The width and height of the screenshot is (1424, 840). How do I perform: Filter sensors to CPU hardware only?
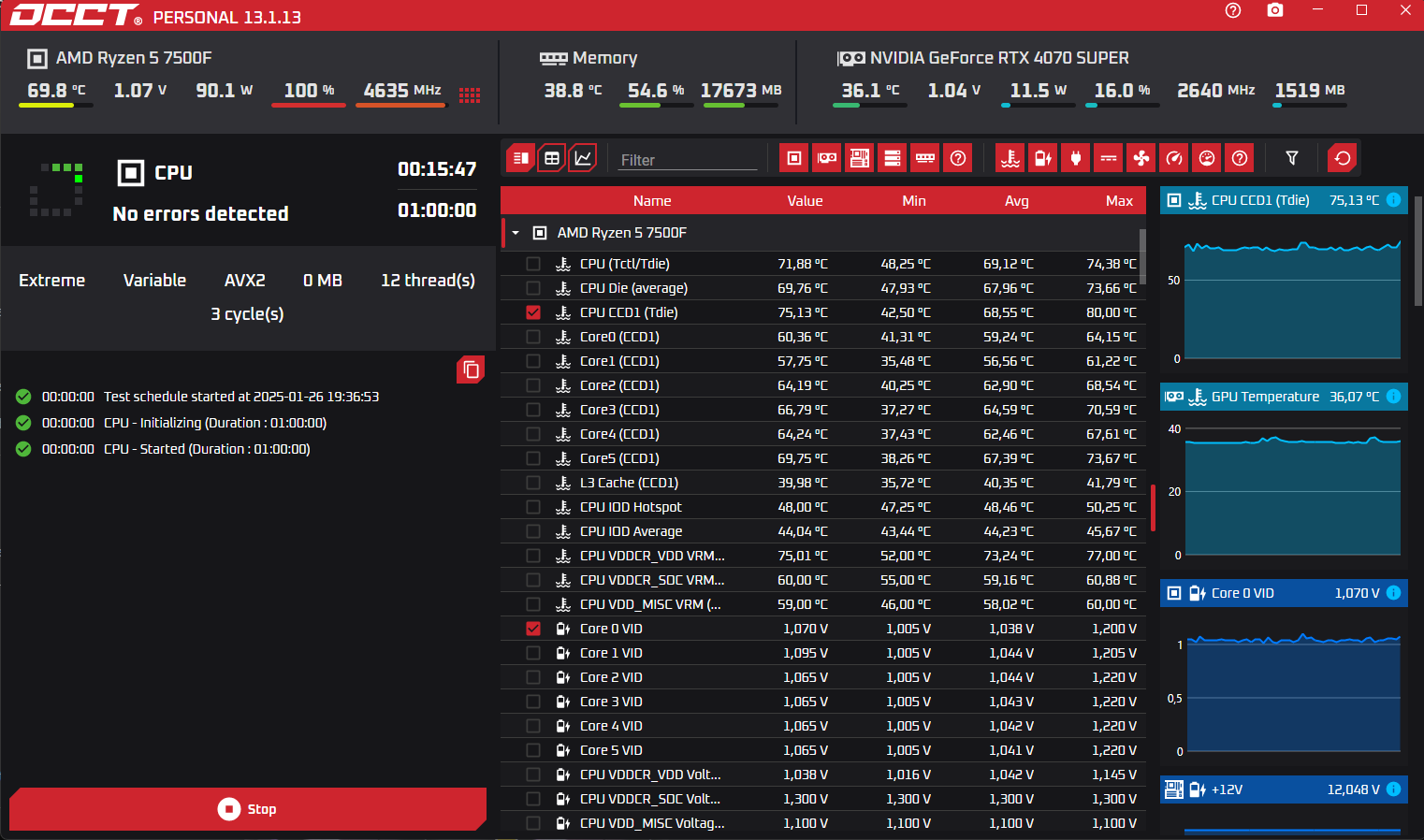tap(794, 158)
